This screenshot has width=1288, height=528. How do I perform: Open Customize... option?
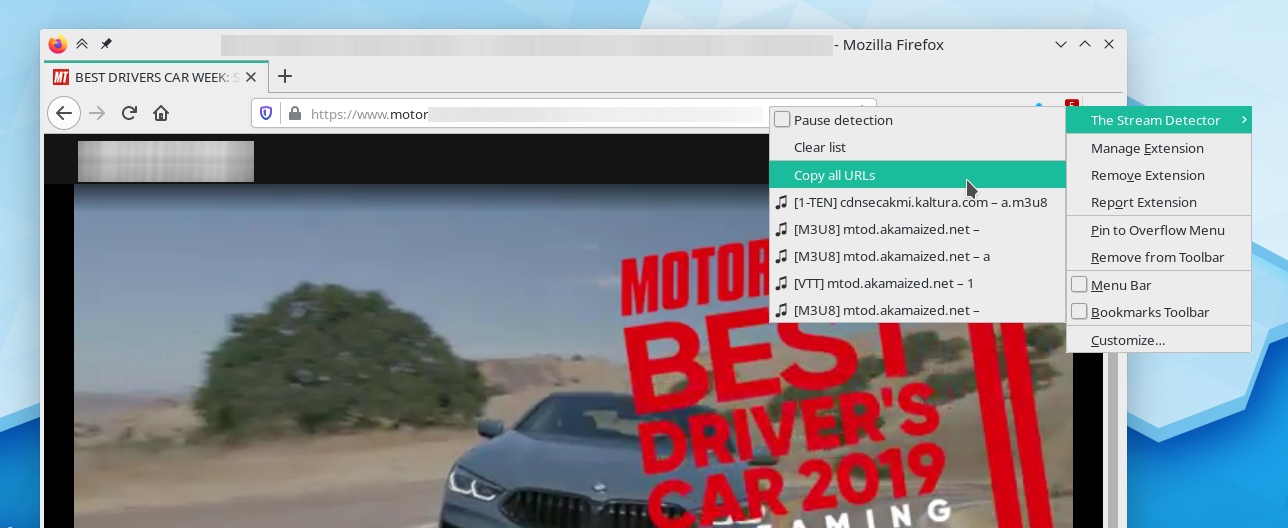coord(1158,340)
